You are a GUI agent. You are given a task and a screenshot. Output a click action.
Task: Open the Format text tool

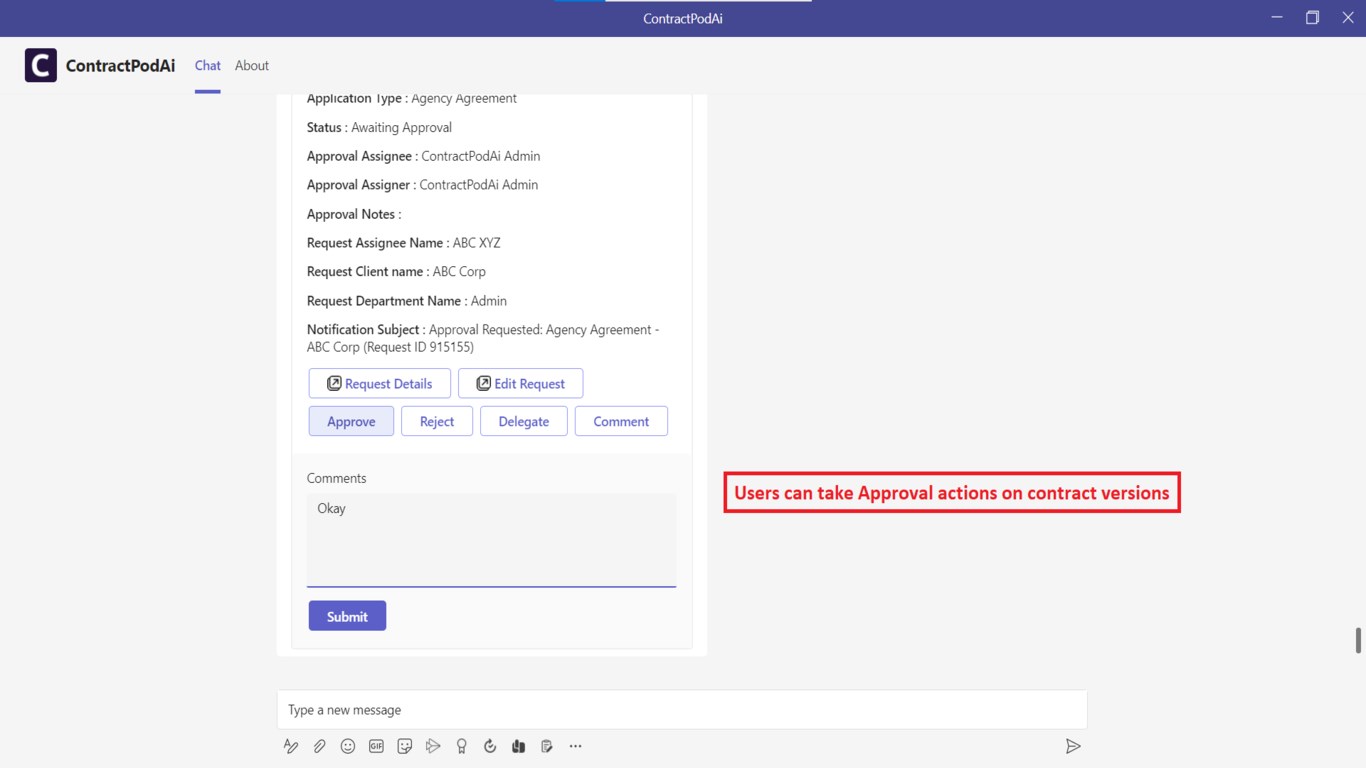291,746
